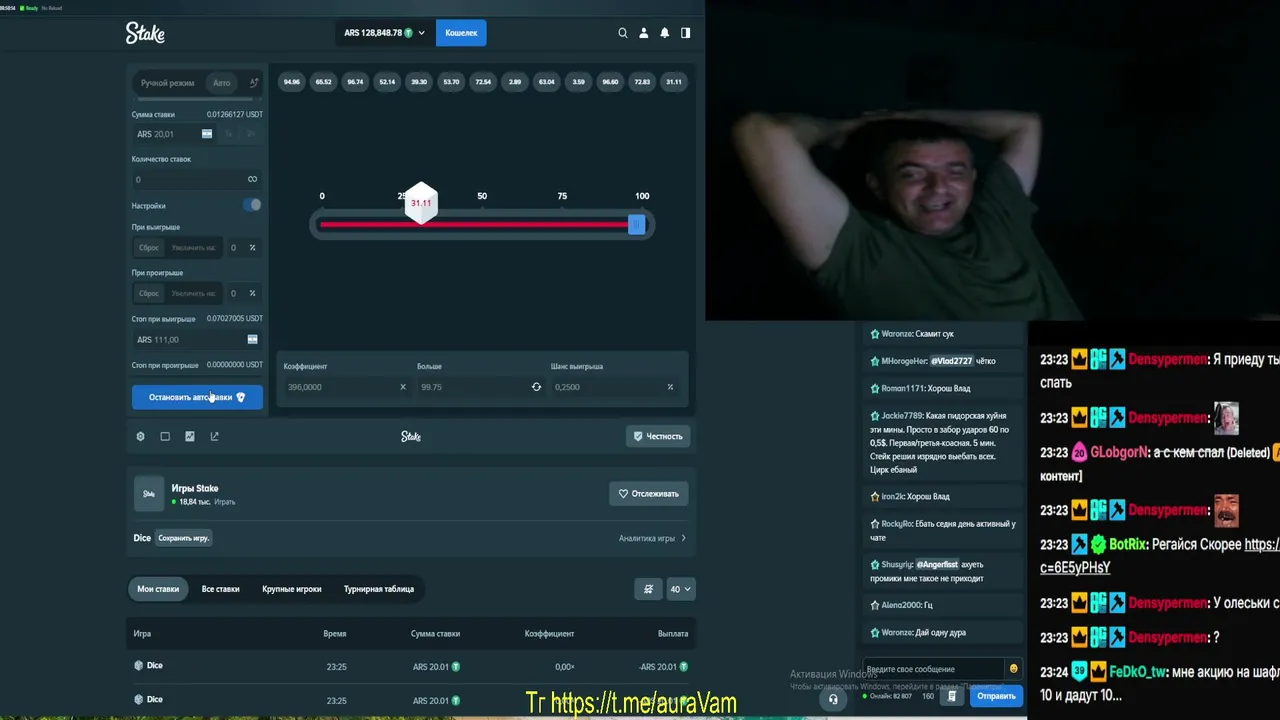The height and width of the screenshot is (720, 1280).
Task: Open the balance currency dropdown arrow
Action: pyautogui.click(x=421, y=33)
